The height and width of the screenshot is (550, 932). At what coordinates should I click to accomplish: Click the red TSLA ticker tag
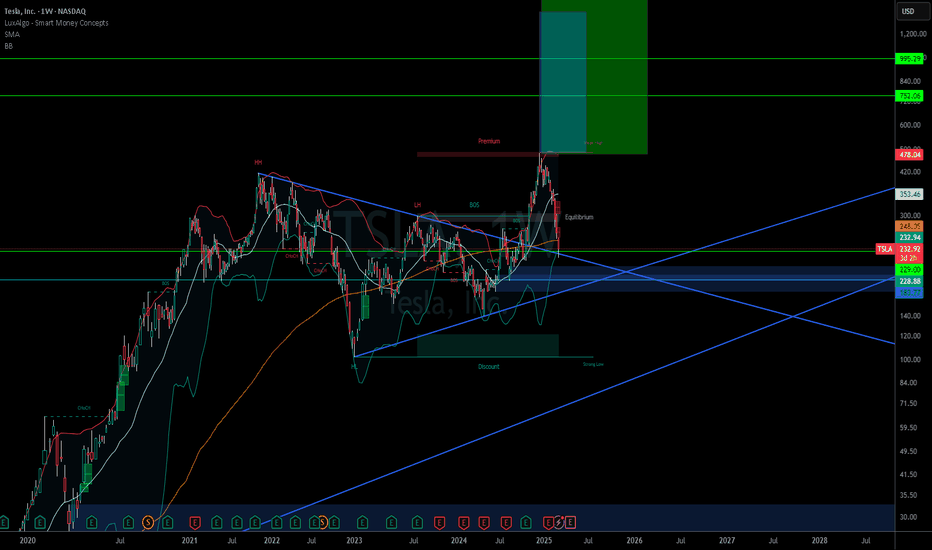click(x=884, y=249)
